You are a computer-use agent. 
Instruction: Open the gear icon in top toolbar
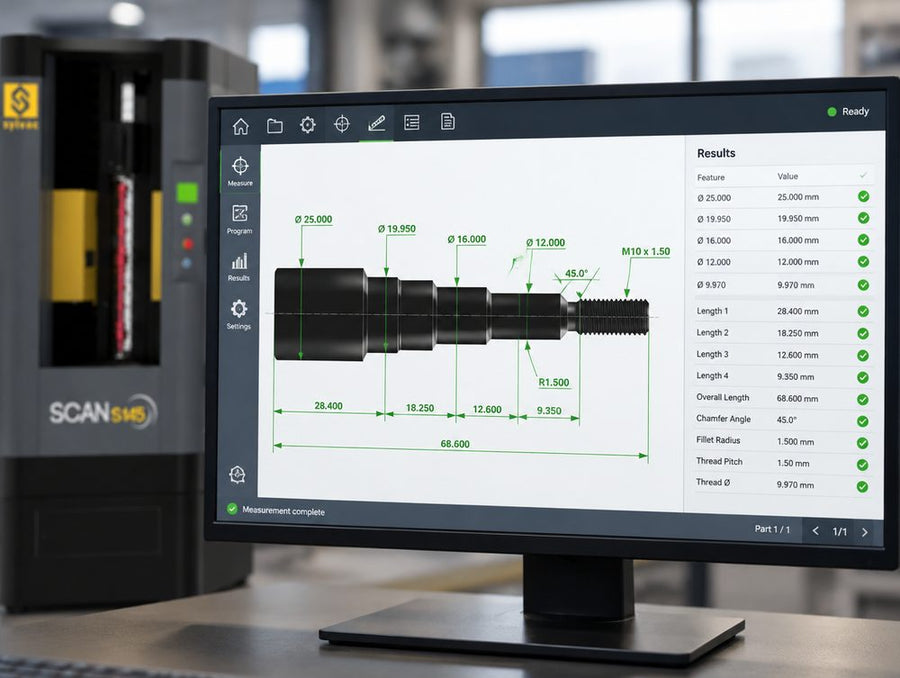click(308, 125)
